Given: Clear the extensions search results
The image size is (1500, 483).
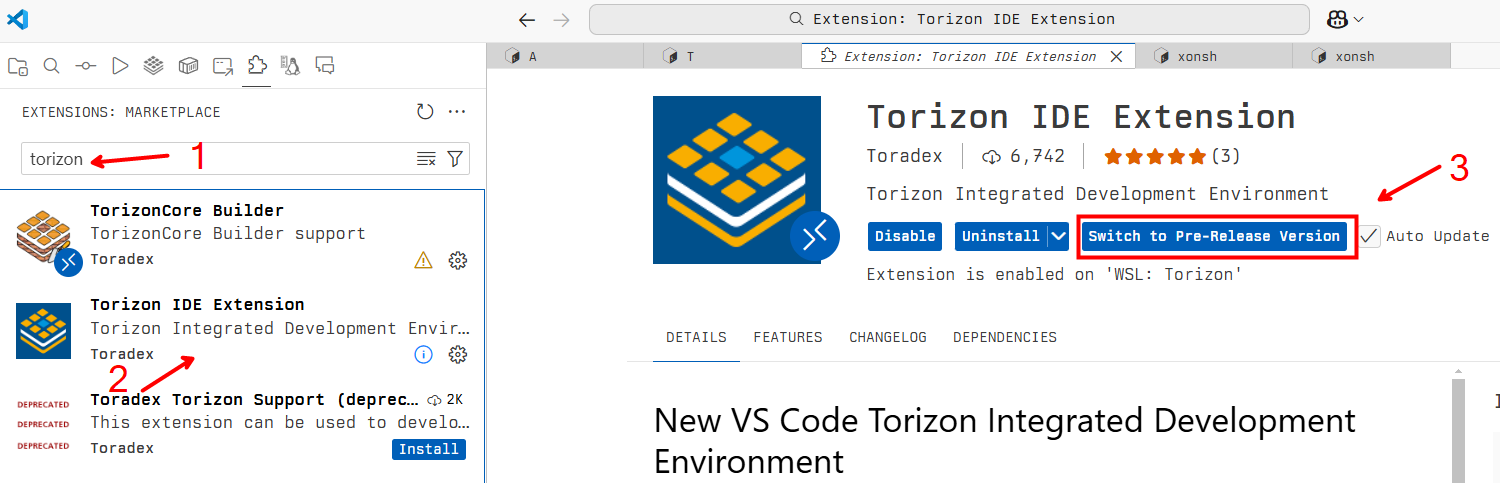Looking at the screenshot, I should coord(426,159).
